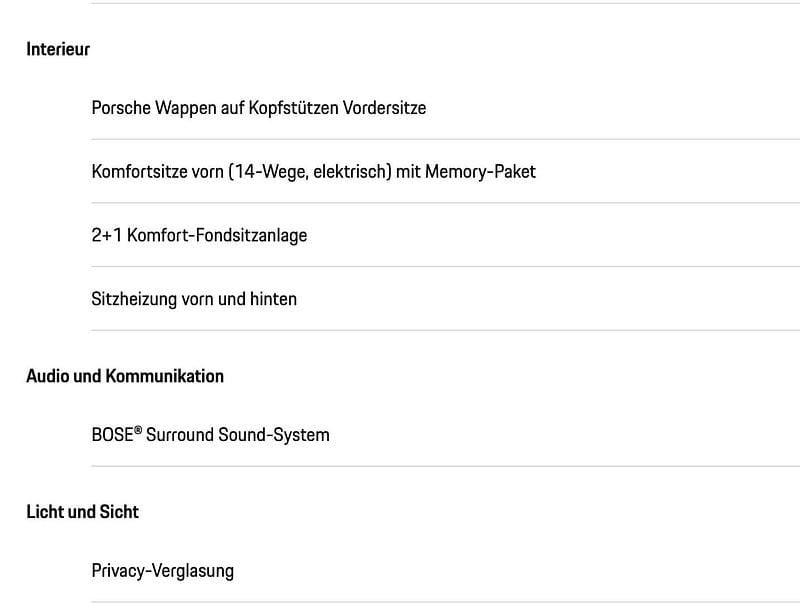Click the Licht und Sicht heading
The width and height of the screenshot is (800, 603).
[82, 511]
